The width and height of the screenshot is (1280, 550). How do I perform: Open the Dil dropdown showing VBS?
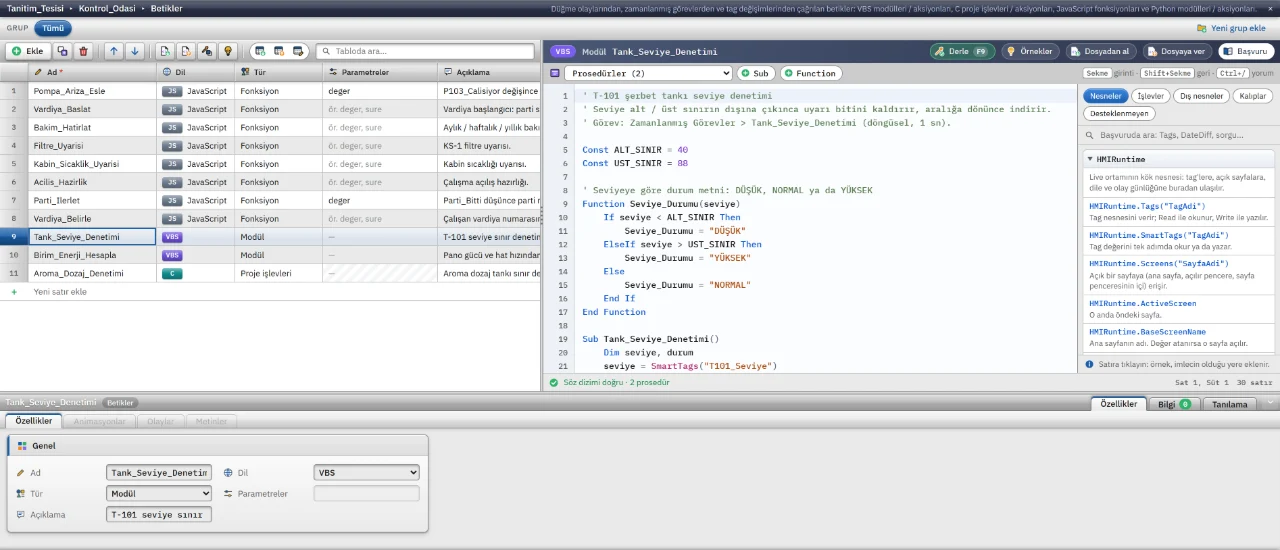click(x=366, y=473)
